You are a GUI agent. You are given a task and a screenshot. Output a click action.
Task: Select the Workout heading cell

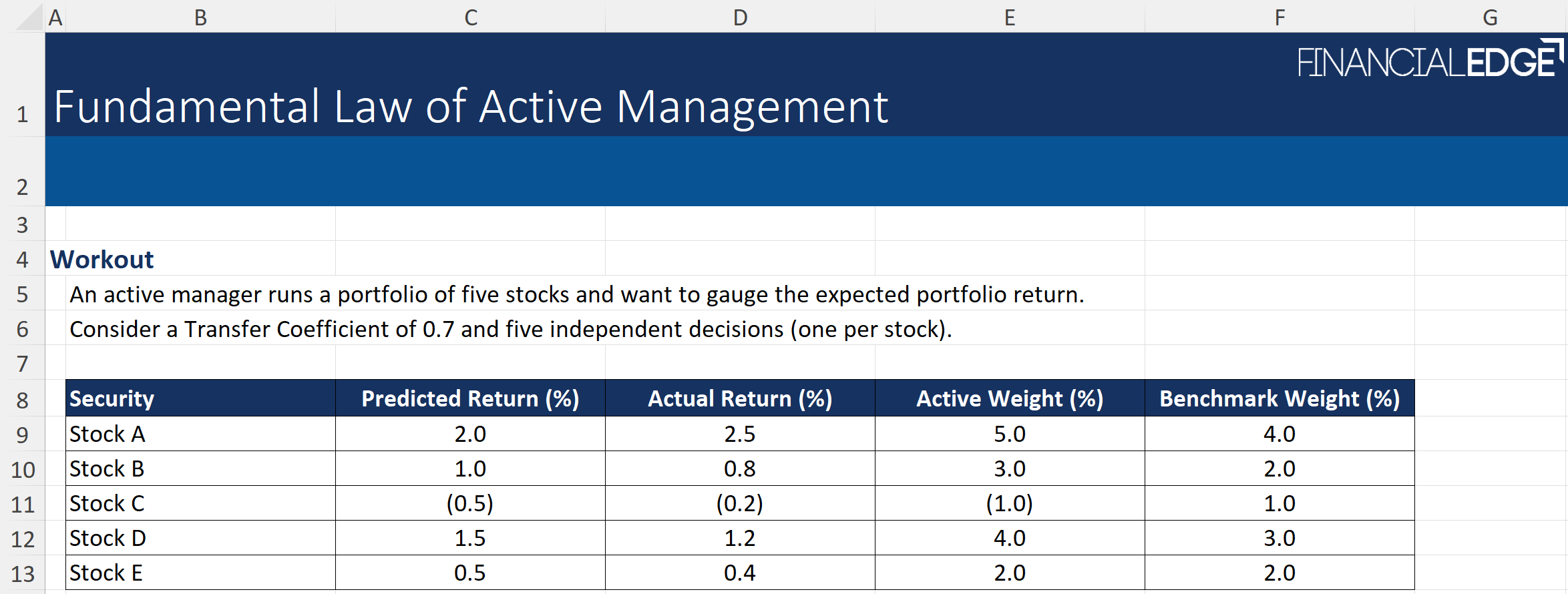102,260
